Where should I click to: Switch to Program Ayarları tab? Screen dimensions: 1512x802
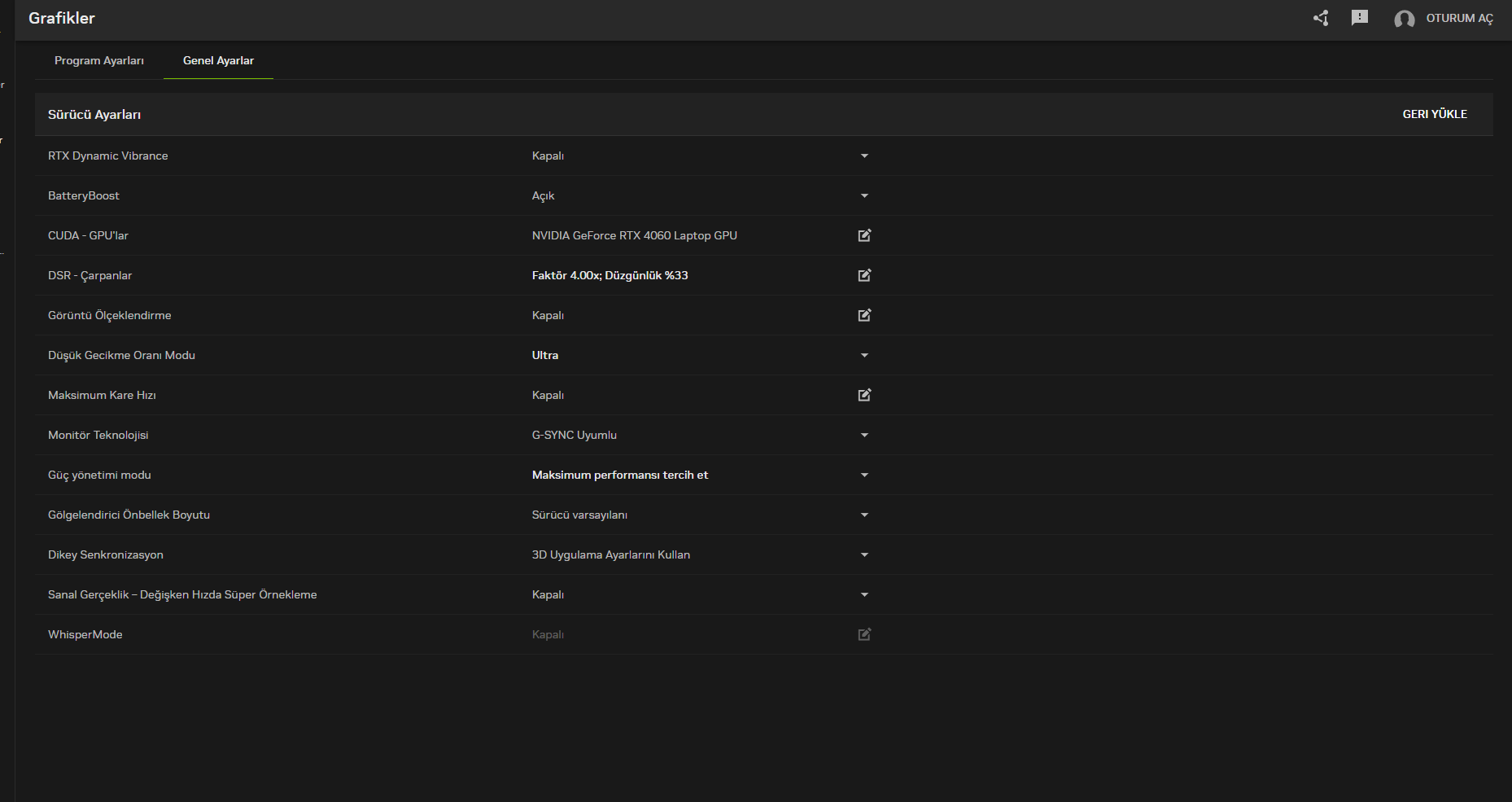(99, 61)
